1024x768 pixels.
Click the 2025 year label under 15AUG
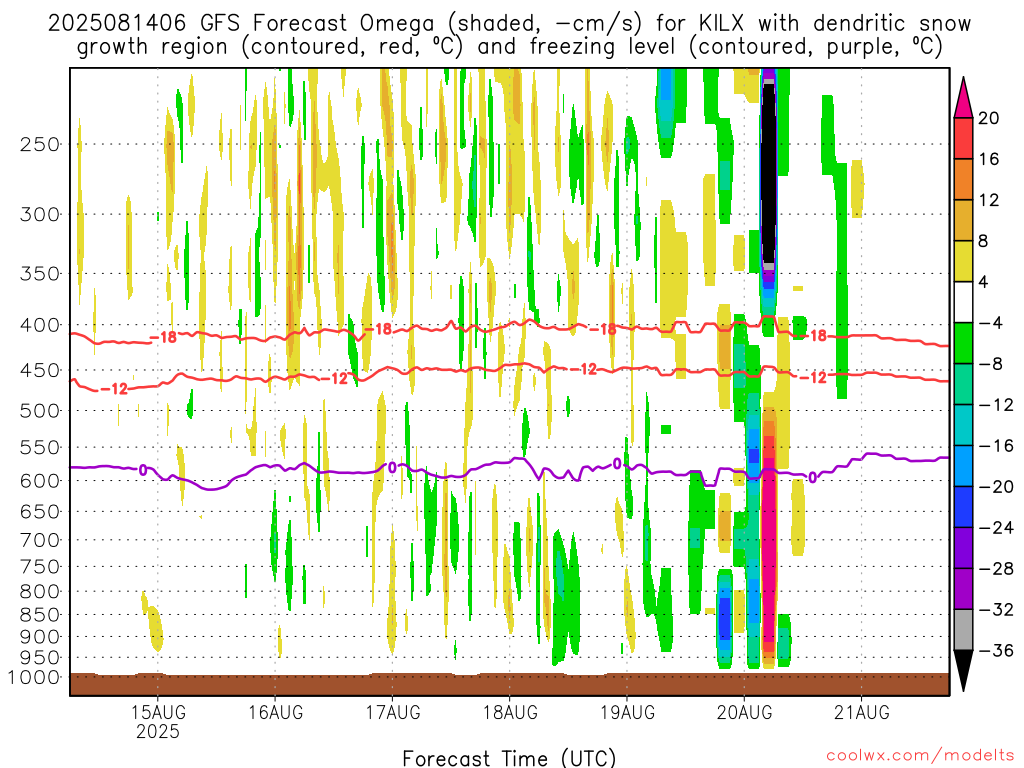coord(157,731)
